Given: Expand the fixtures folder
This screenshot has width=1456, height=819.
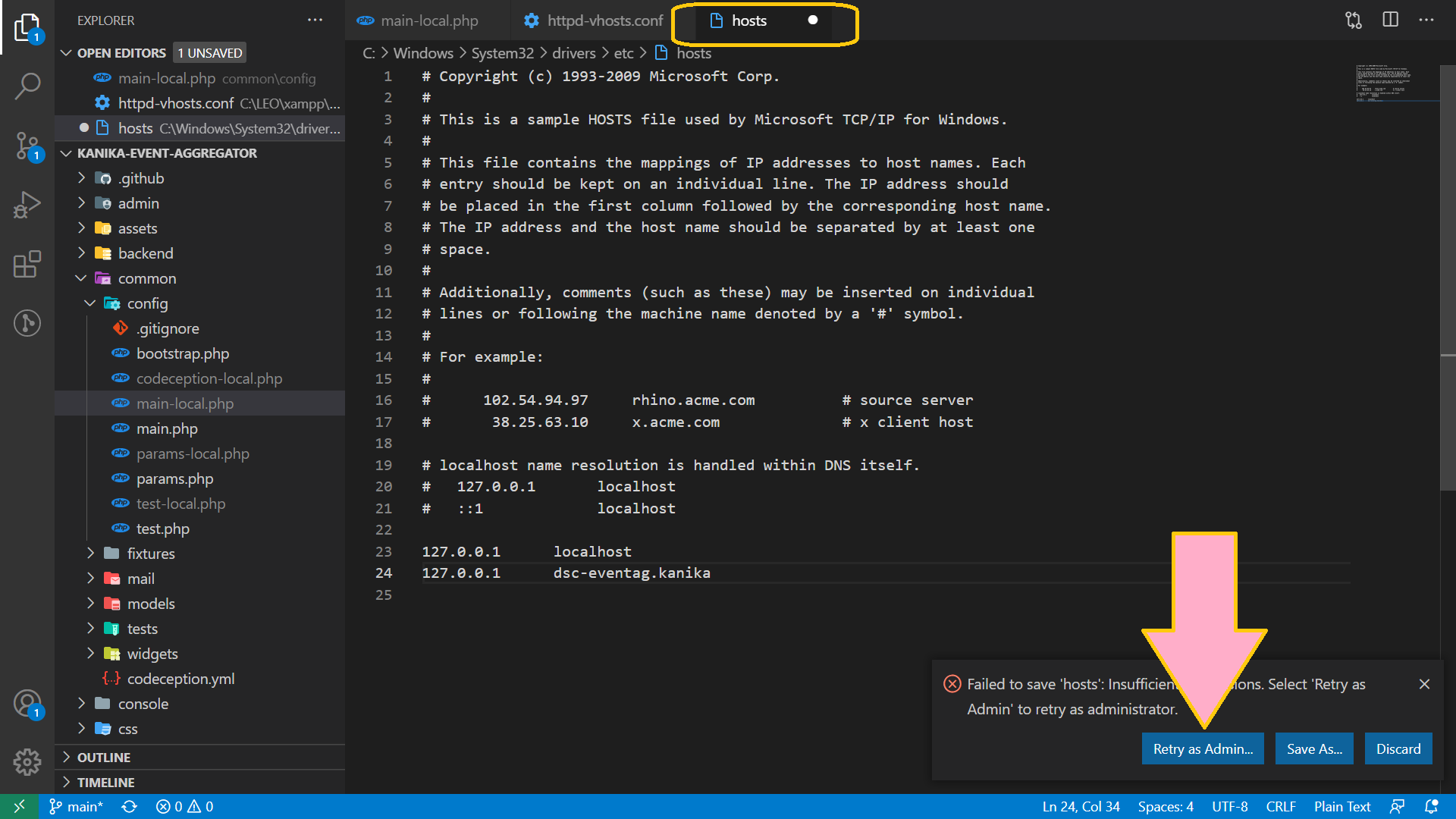Looking at the screenshot, I should [90, 554].
